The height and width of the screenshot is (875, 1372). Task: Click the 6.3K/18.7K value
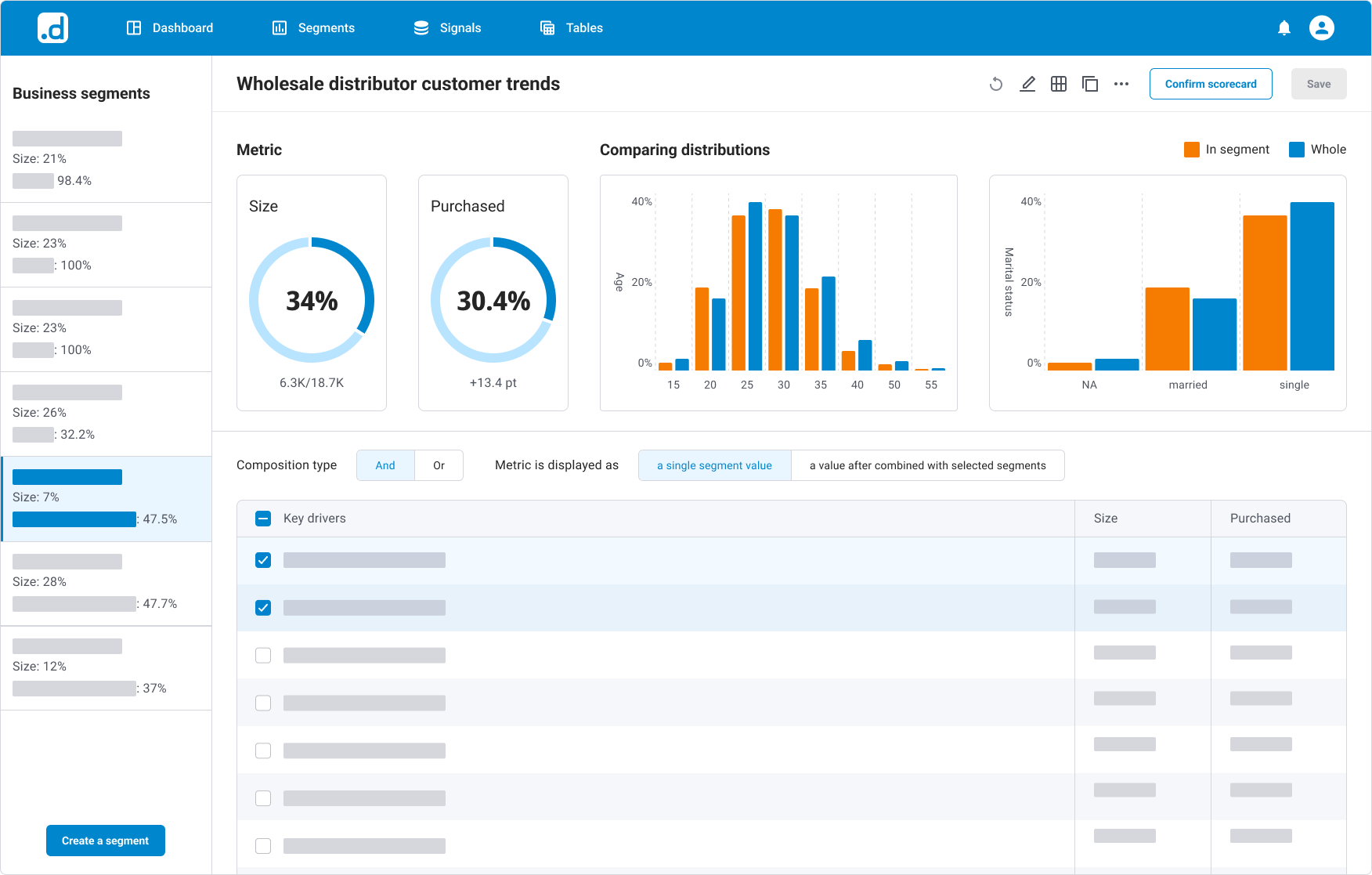[x=312, y=383]
